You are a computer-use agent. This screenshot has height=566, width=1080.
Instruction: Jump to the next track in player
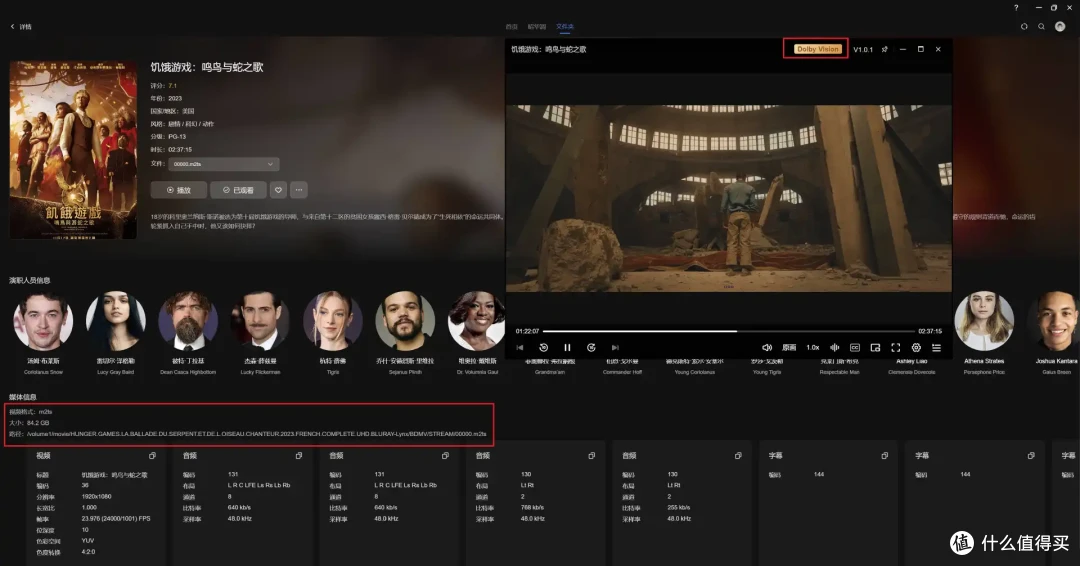click(x=615, y=348)
